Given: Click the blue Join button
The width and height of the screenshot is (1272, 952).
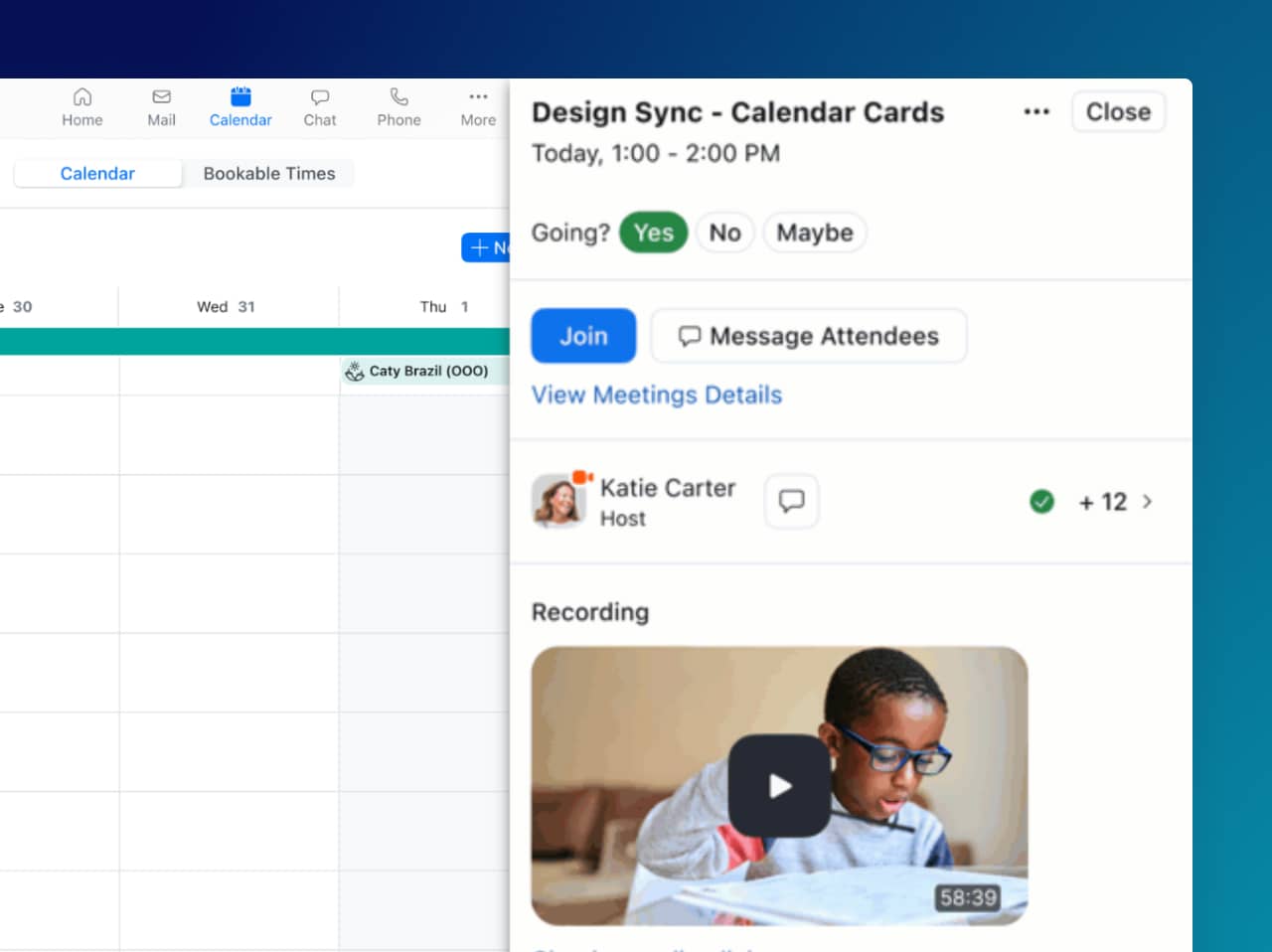Looking at the screenshot, I should [x=583, y=336].
